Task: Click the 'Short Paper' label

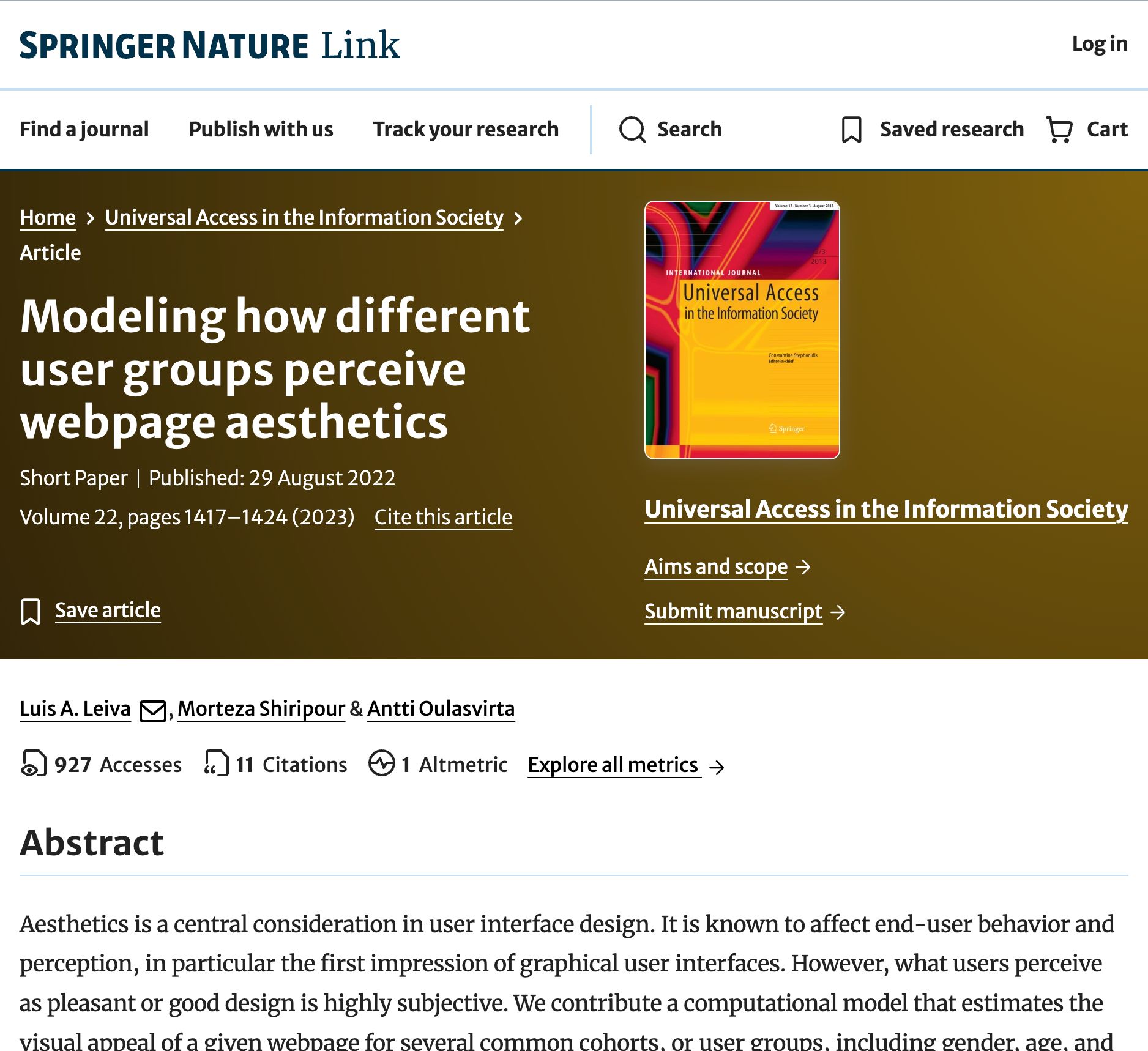Action: [x=73, y=478]
